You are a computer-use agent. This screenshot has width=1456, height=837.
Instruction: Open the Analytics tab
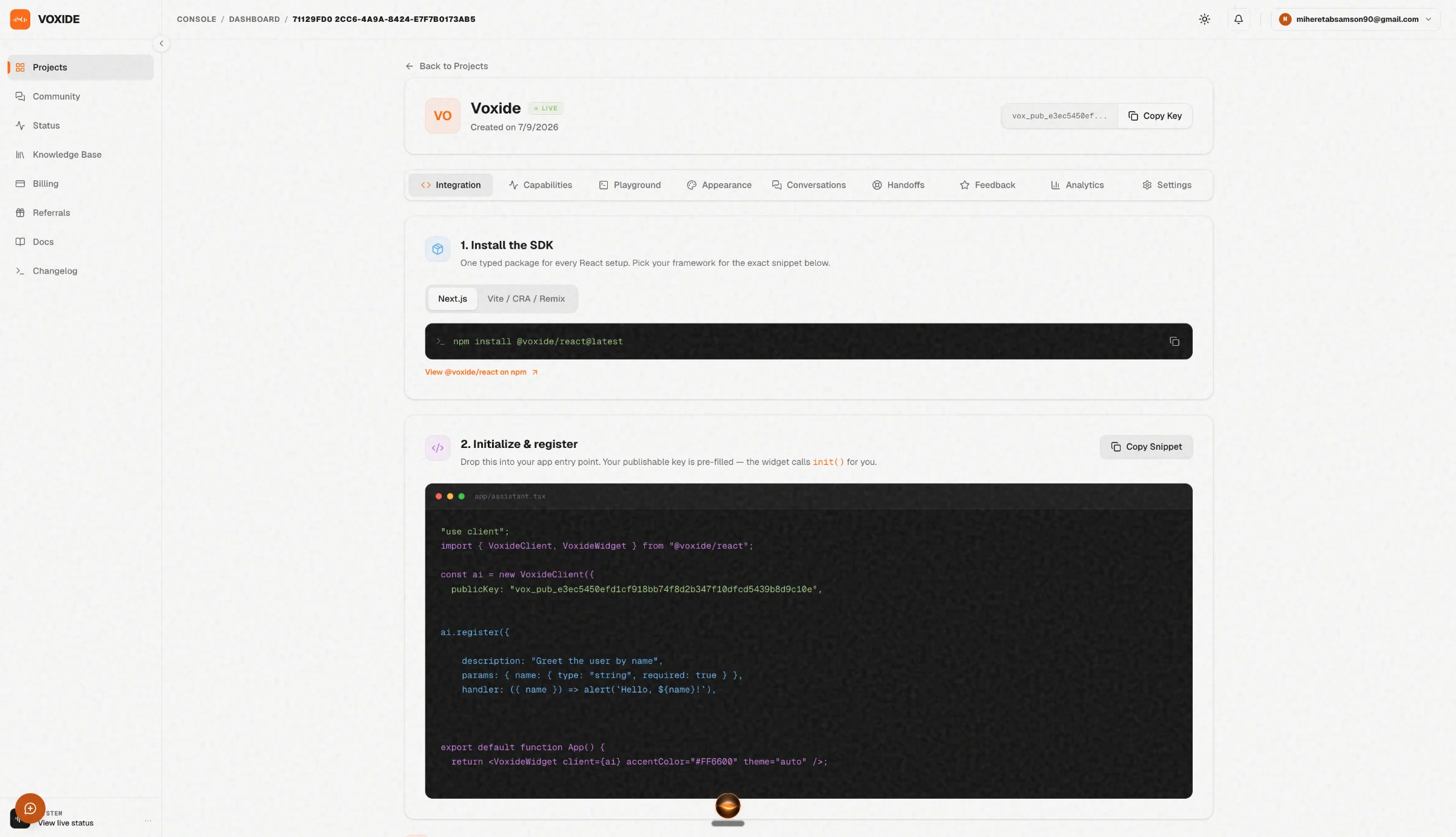(1077, 185)
